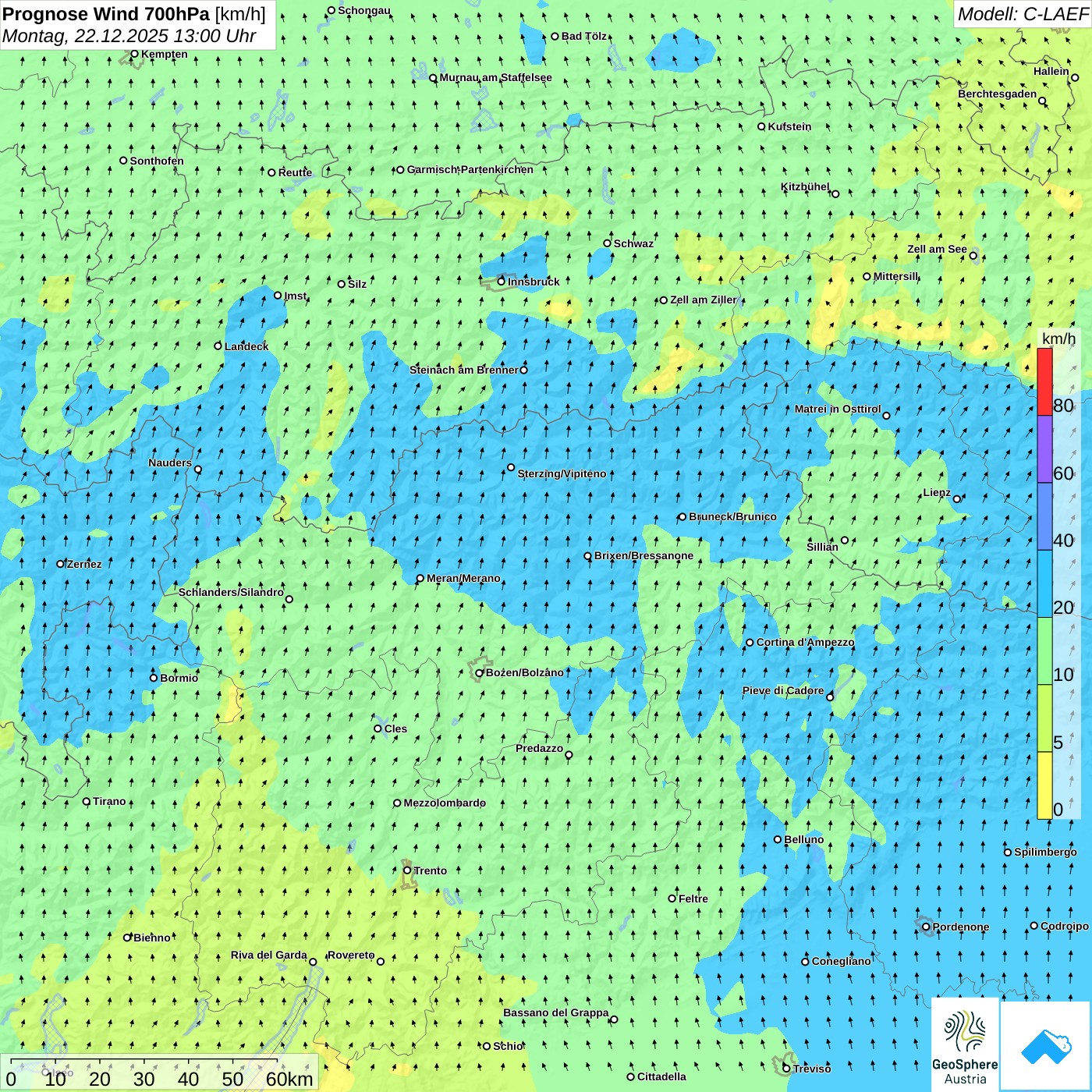Select the light blue legend color for 20-40
This screenshot has width=1092, height=1092.
click(1044, 584)
